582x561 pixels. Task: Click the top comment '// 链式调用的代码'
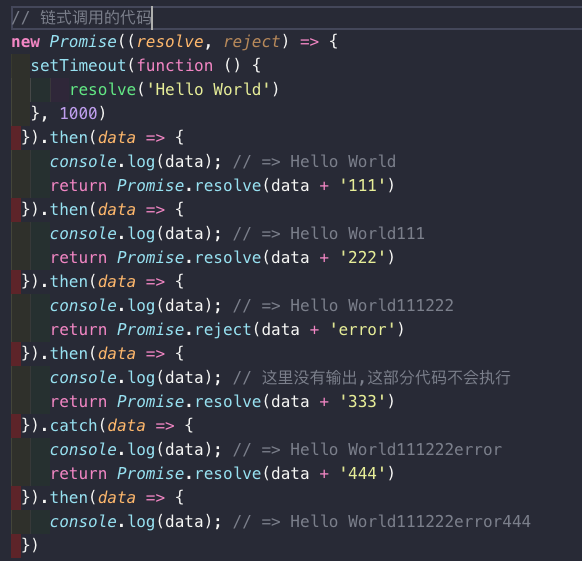coord(82,18)
